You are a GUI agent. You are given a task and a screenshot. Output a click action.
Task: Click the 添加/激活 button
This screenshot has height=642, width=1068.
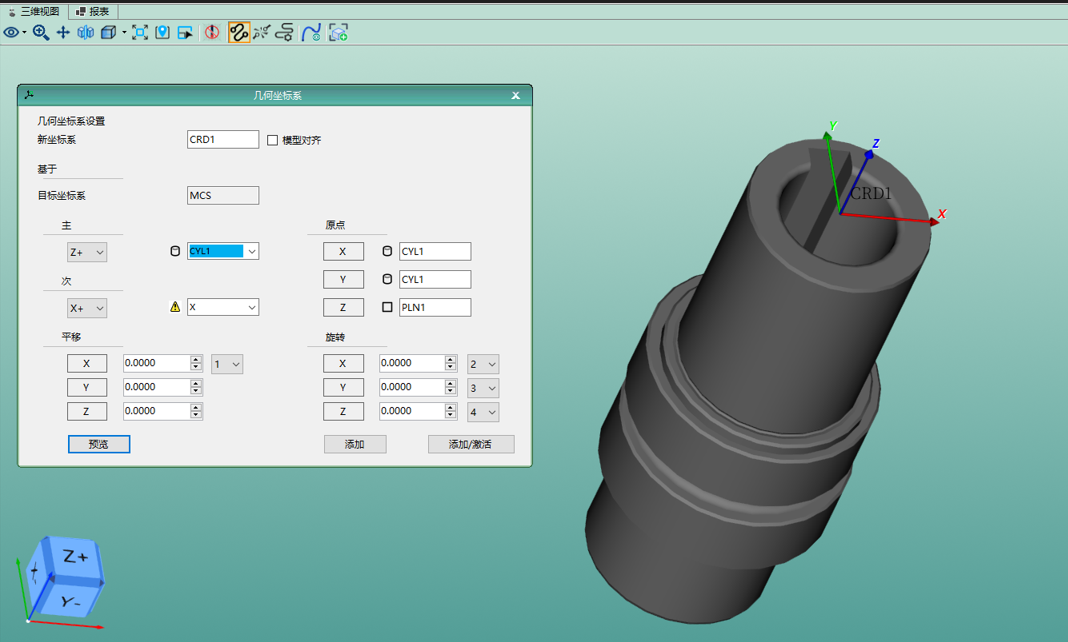click(471, 444)
